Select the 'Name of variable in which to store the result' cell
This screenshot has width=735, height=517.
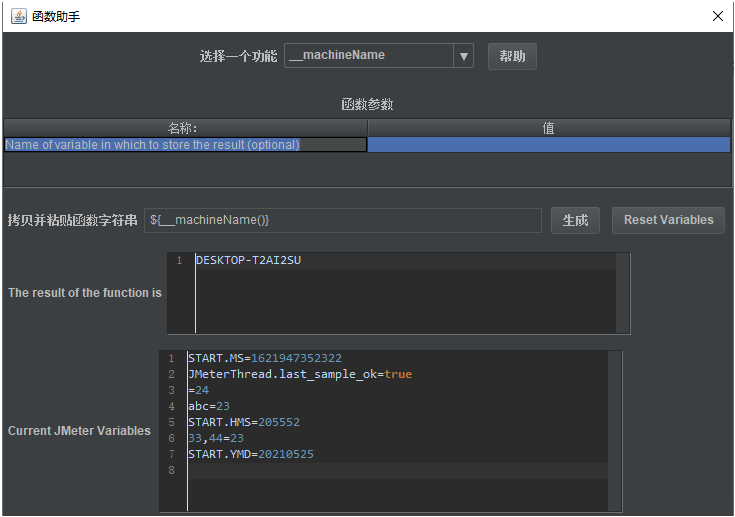tap(185, 145)
